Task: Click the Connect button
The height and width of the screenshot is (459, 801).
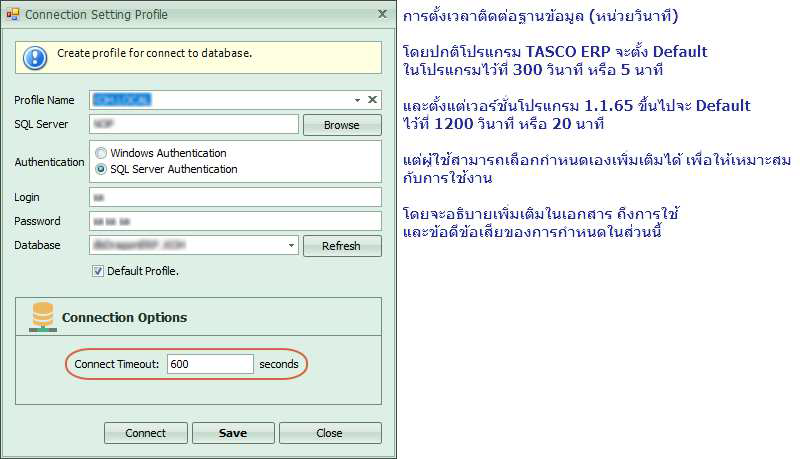Action: (x=146, y=433)
